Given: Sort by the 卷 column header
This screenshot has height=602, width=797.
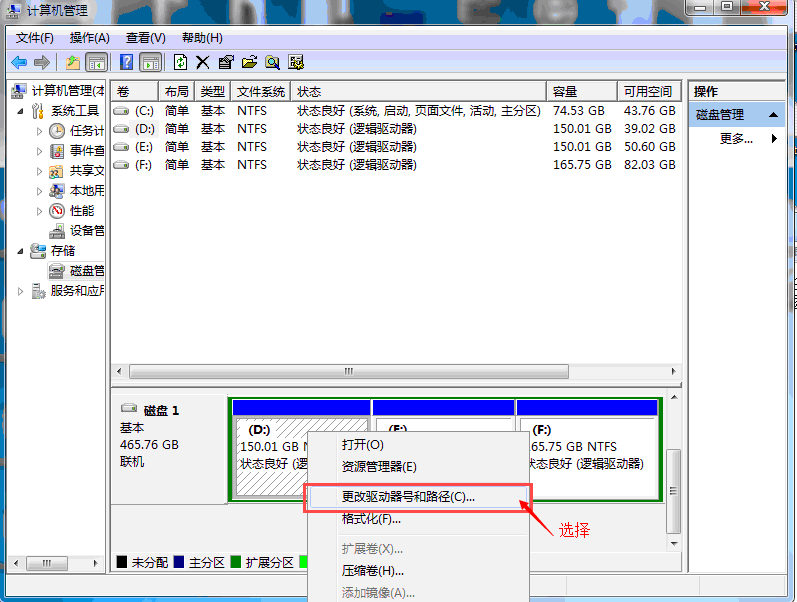Looking at the screenshot, I should pyautogui.click(x=135, y=92).
